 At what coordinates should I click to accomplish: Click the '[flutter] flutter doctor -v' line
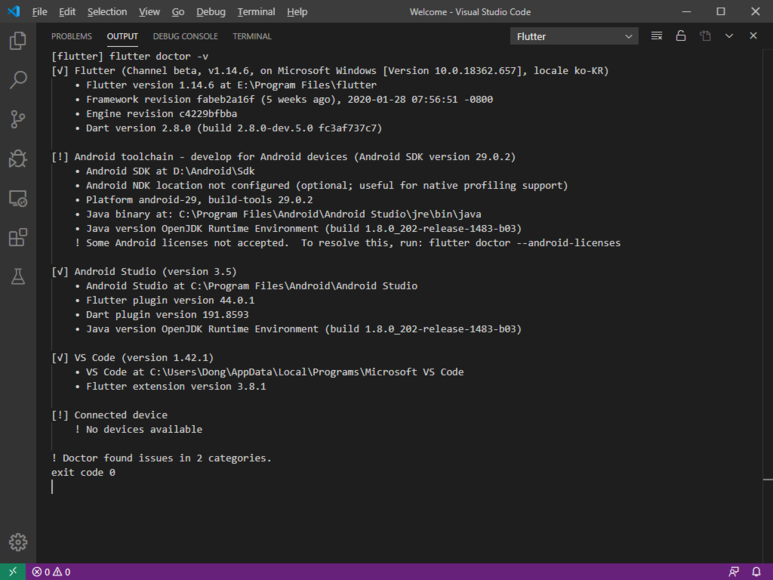tap(130, 56)
